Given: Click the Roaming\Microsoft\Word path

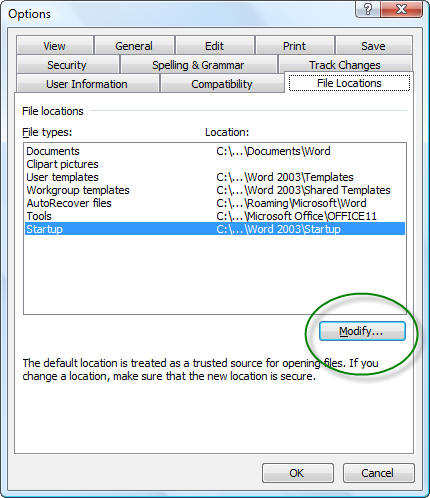Looking at the screenshot, I should tap(291, 203).
